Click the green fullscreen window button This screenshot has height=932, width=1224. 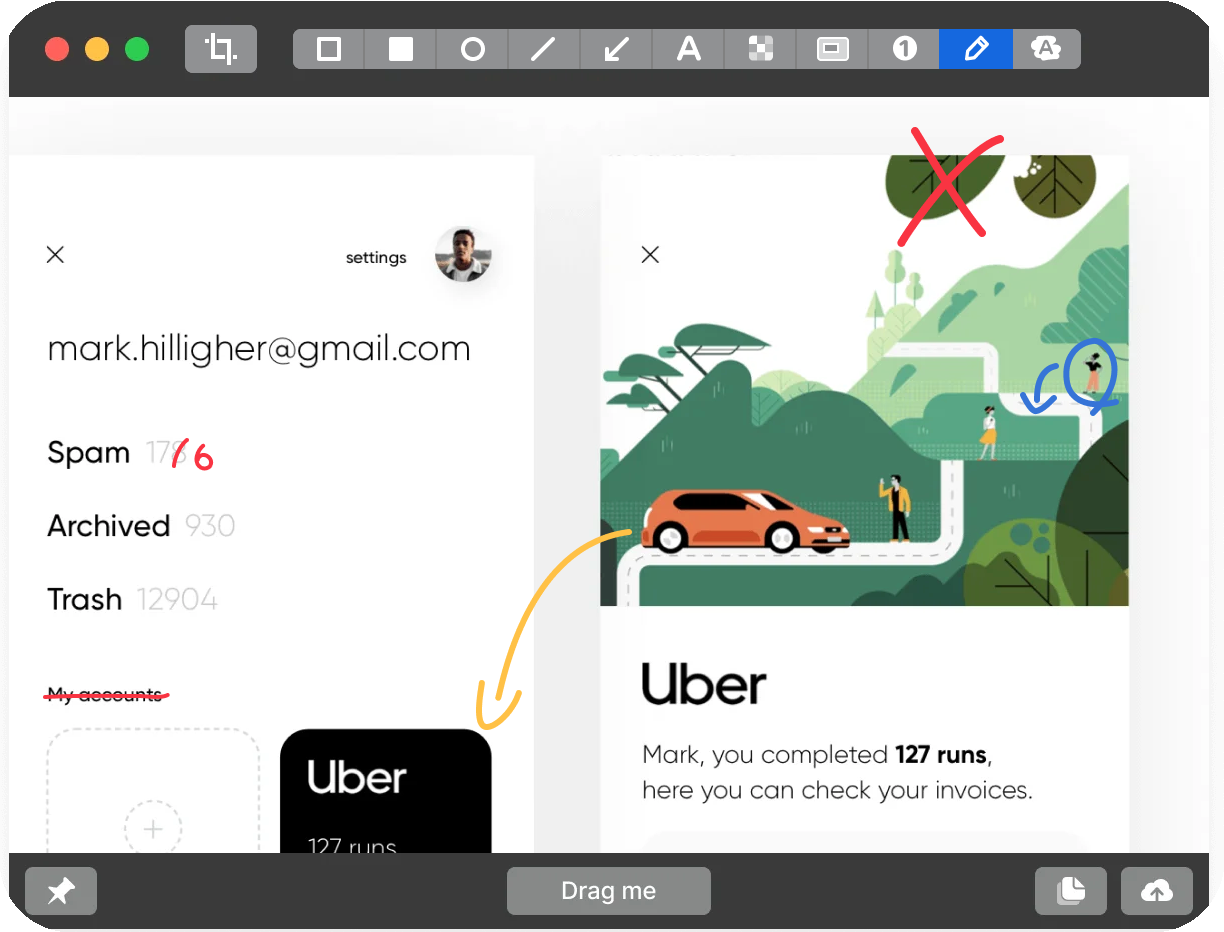[137, 49]
